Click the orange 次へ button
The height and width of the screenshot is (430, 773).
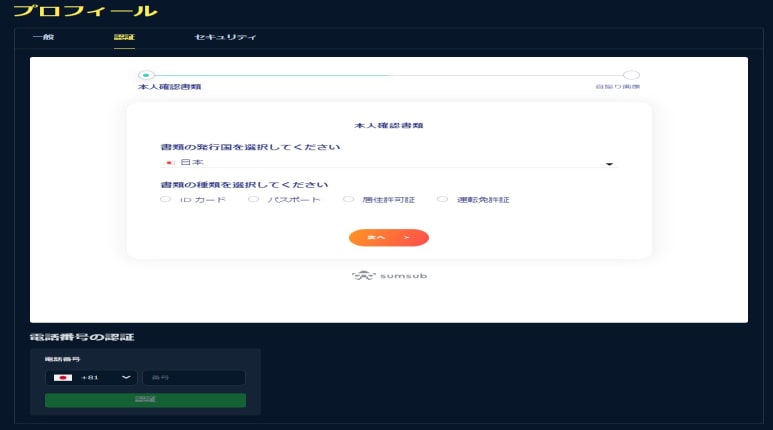(389, 238)
